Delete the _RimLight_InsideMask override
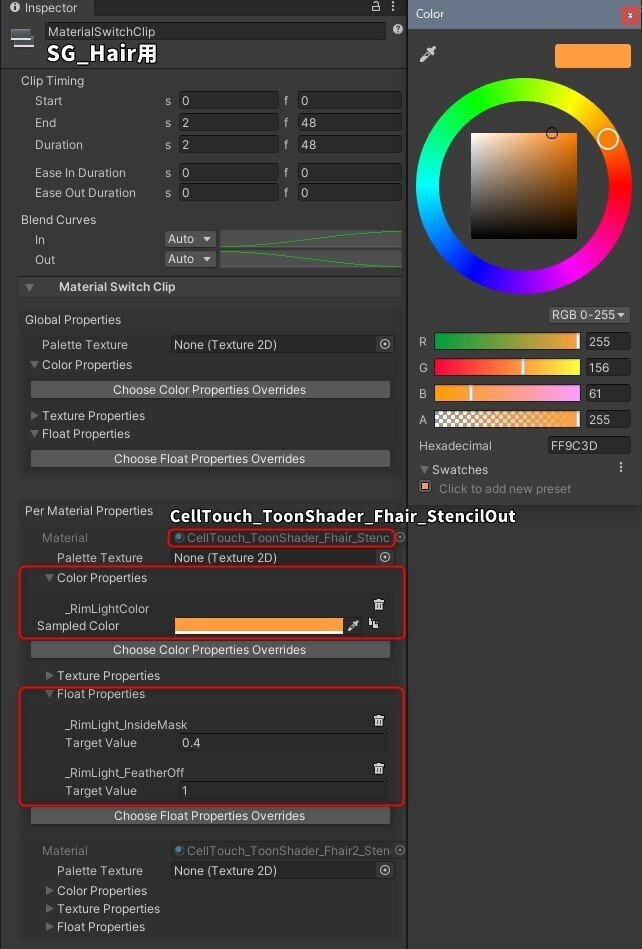The width and height of the screenshot is (642, 949). click(379, 720)
